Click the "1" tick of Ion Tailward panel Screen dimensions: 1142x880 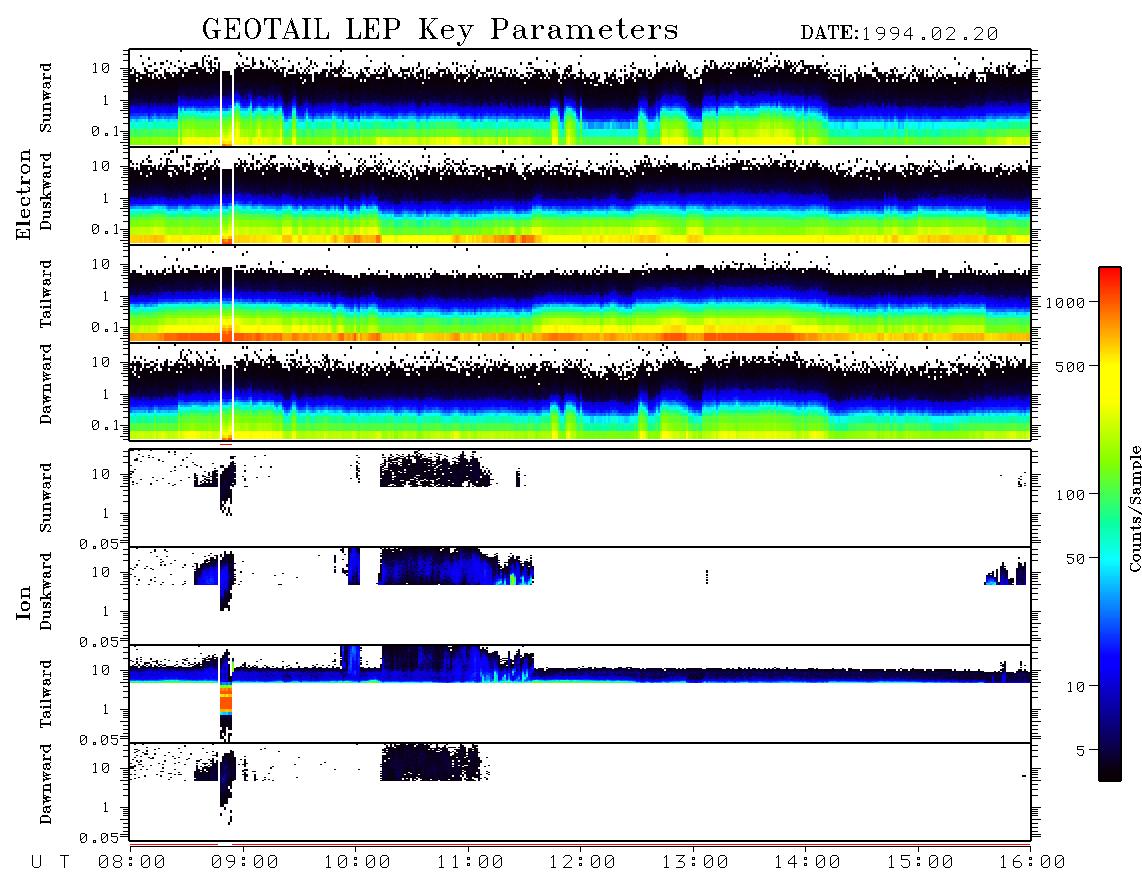coord(106,709)
